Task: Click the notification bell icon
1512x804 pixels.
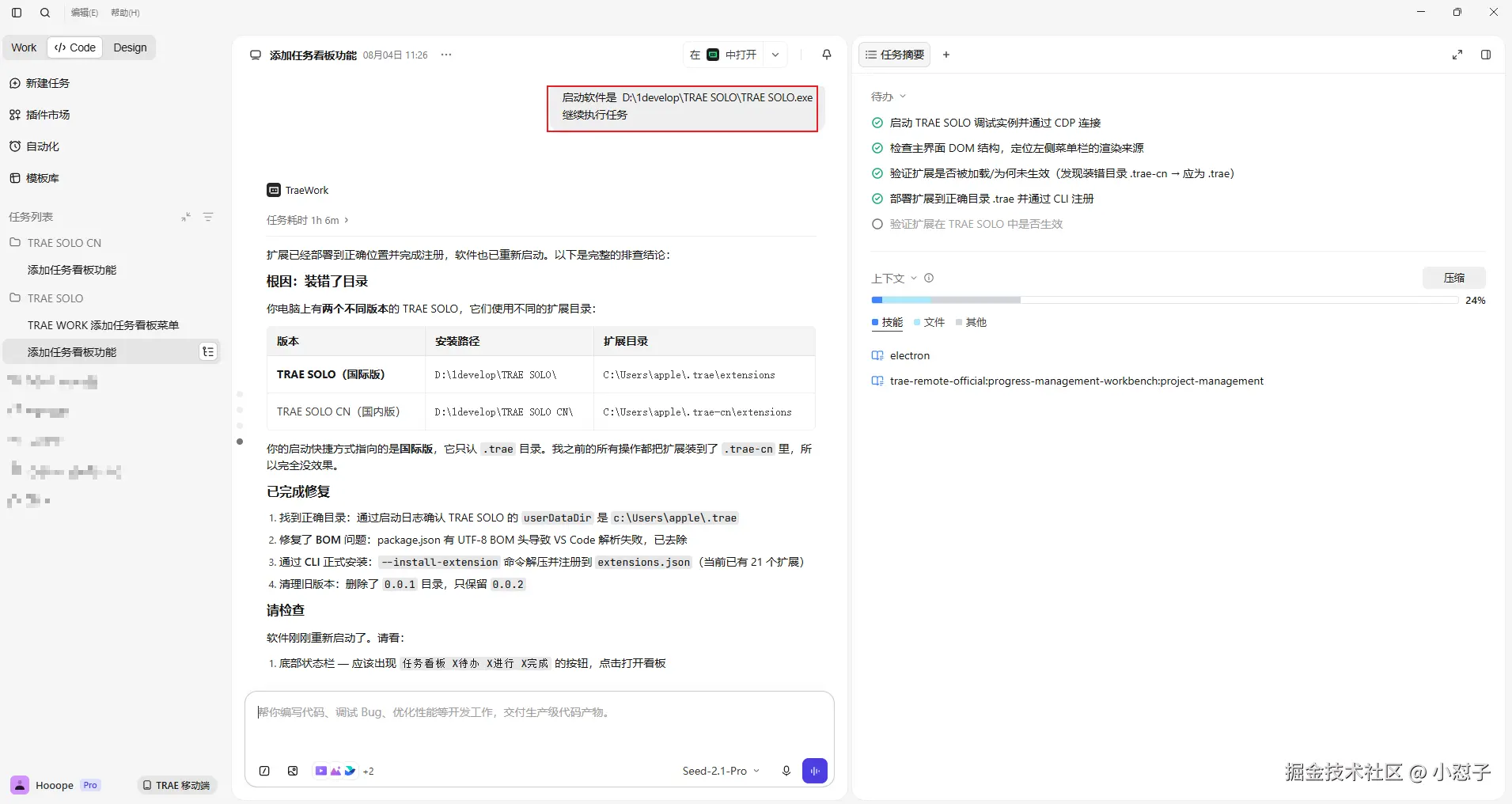Action: (x=827, y=55)
